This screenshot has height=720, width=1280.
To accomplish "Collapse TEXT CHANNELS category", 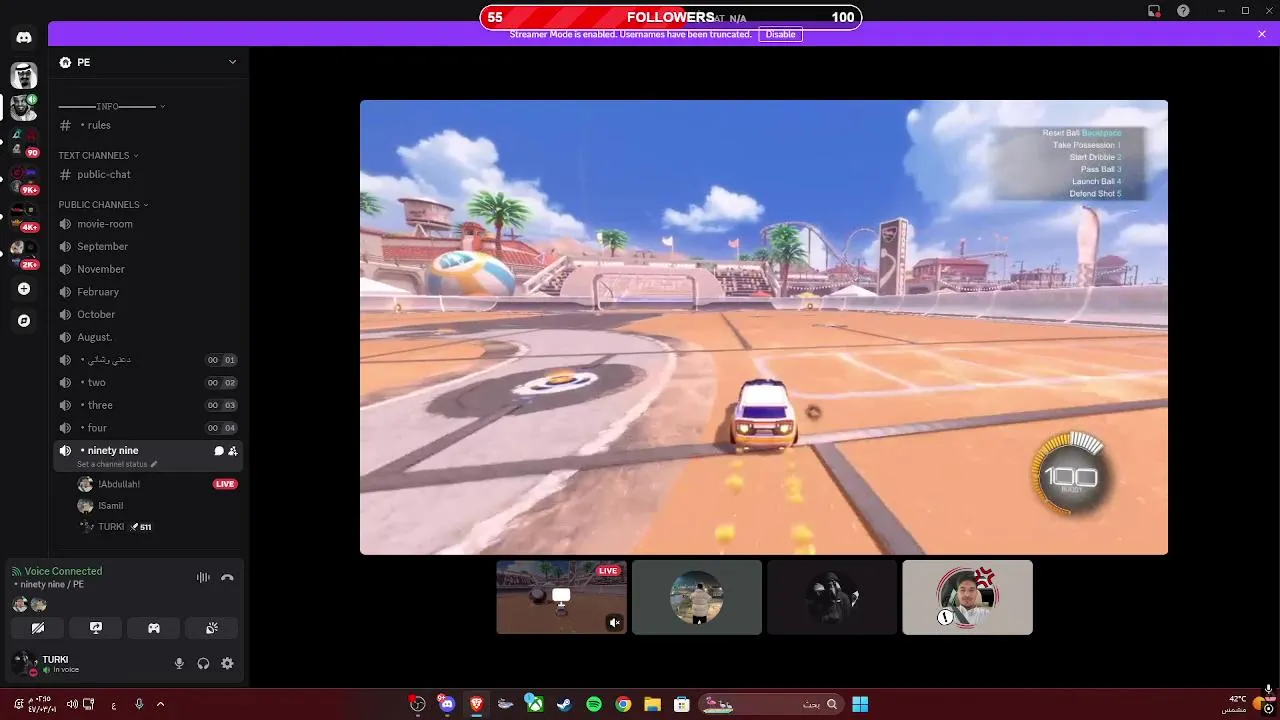I will pyautogui.click(x=98, y=155).
